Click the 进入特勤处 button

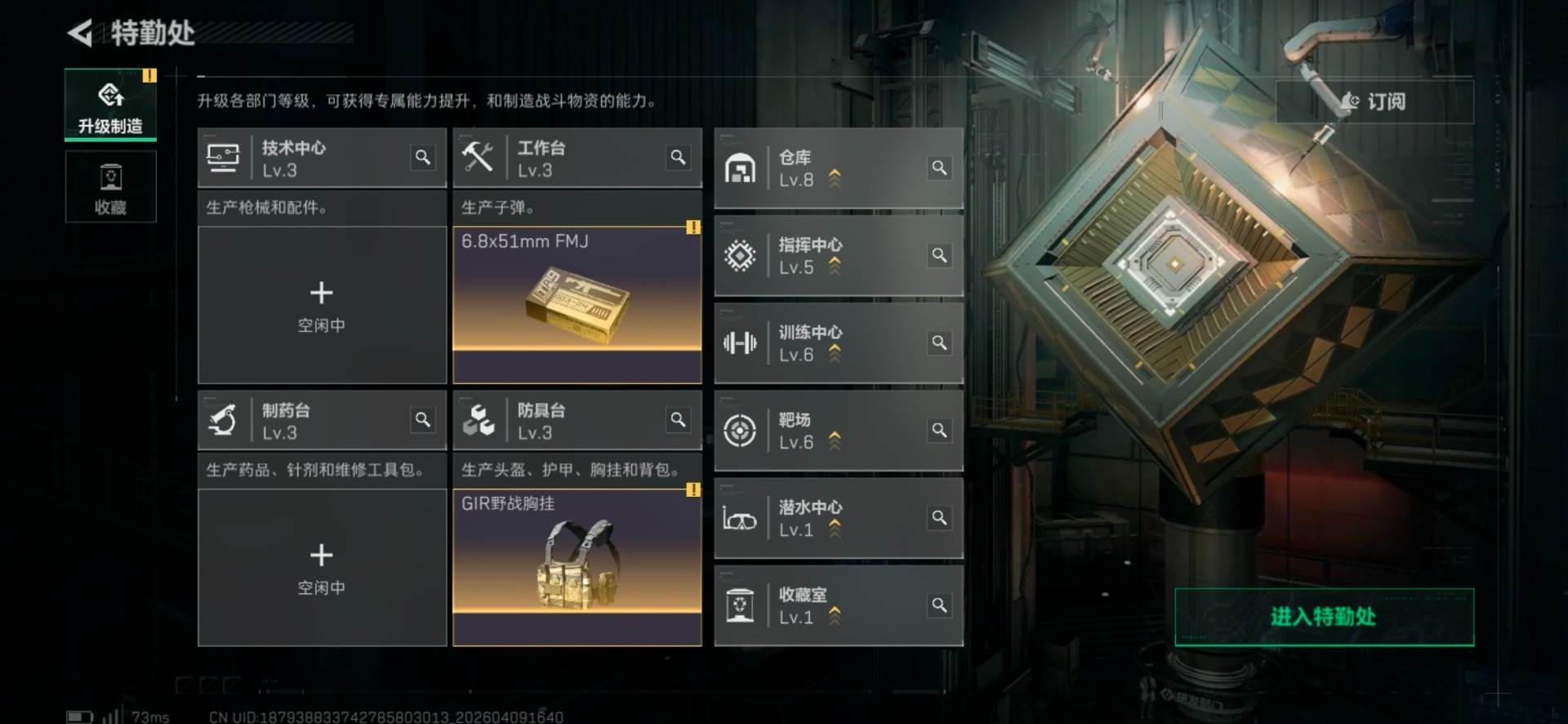[x=1324, y=617]
